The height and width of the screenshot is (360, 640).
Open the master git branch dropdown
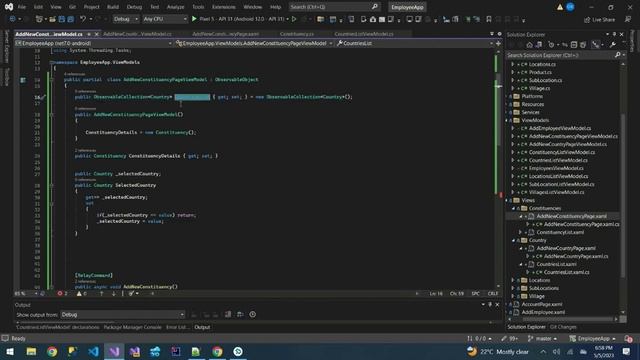542,338
